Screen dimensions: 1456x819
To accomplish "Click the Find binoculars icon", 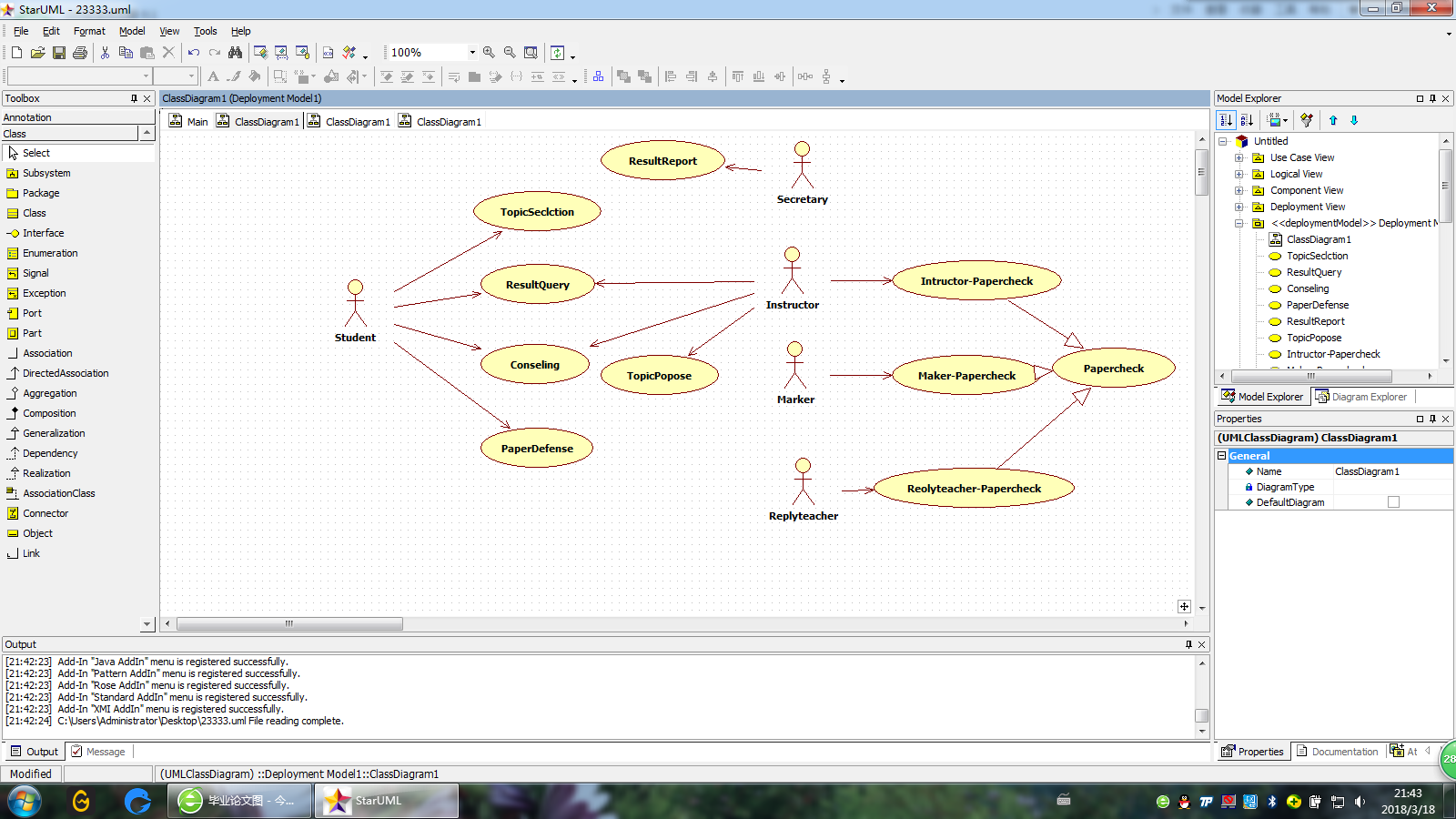I will [236, 53].
